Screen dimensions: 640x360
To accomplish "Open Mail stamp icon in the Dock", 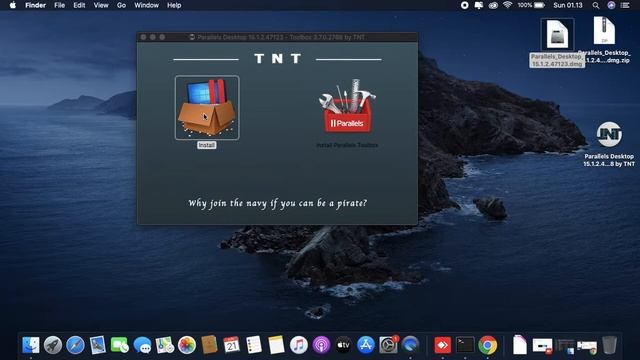I will [98, 345].
